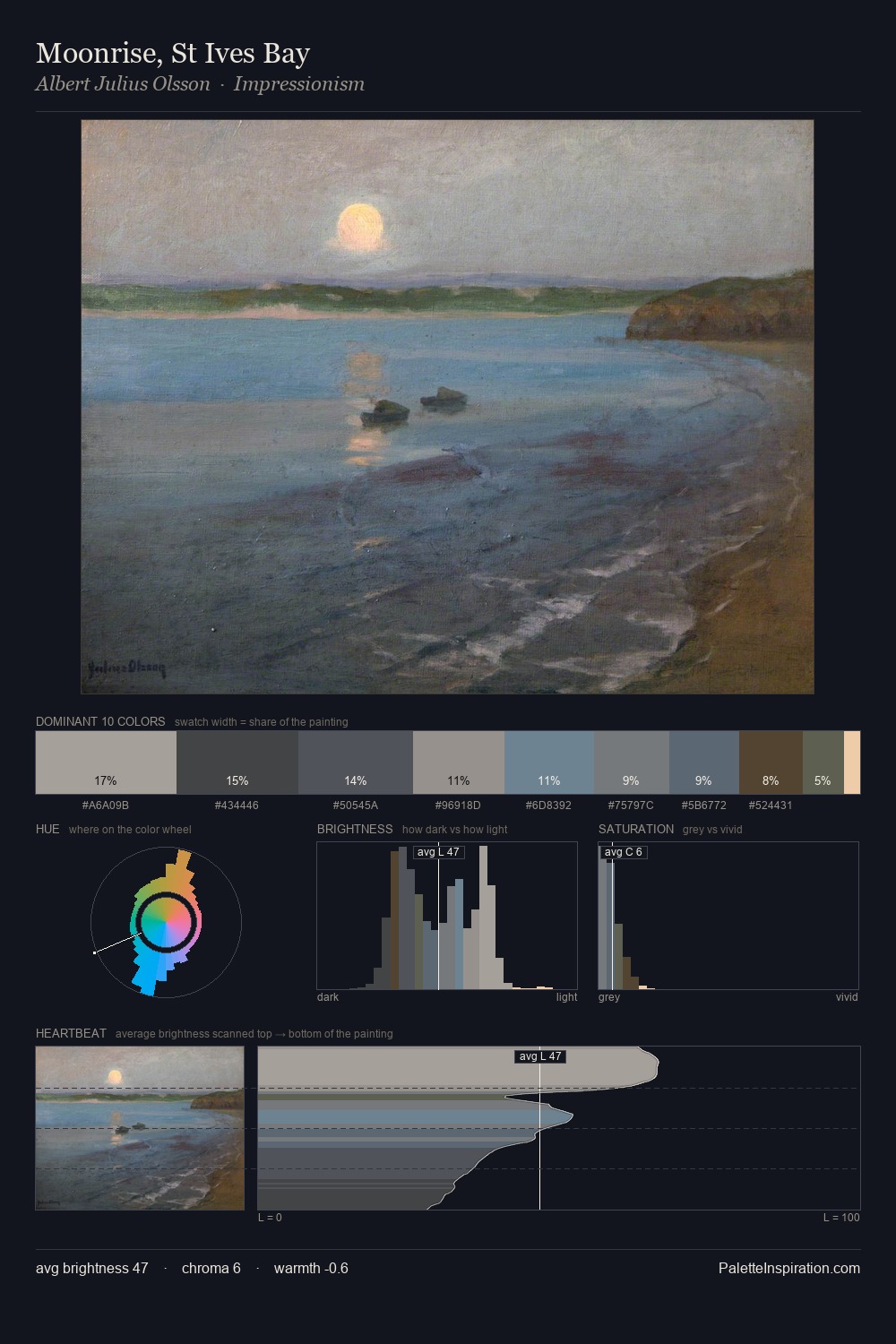Click the 'HEARTBEAT' section heading
Image resolution: width=896 pixels, height=1344 pixels.
pos(71,1033)
